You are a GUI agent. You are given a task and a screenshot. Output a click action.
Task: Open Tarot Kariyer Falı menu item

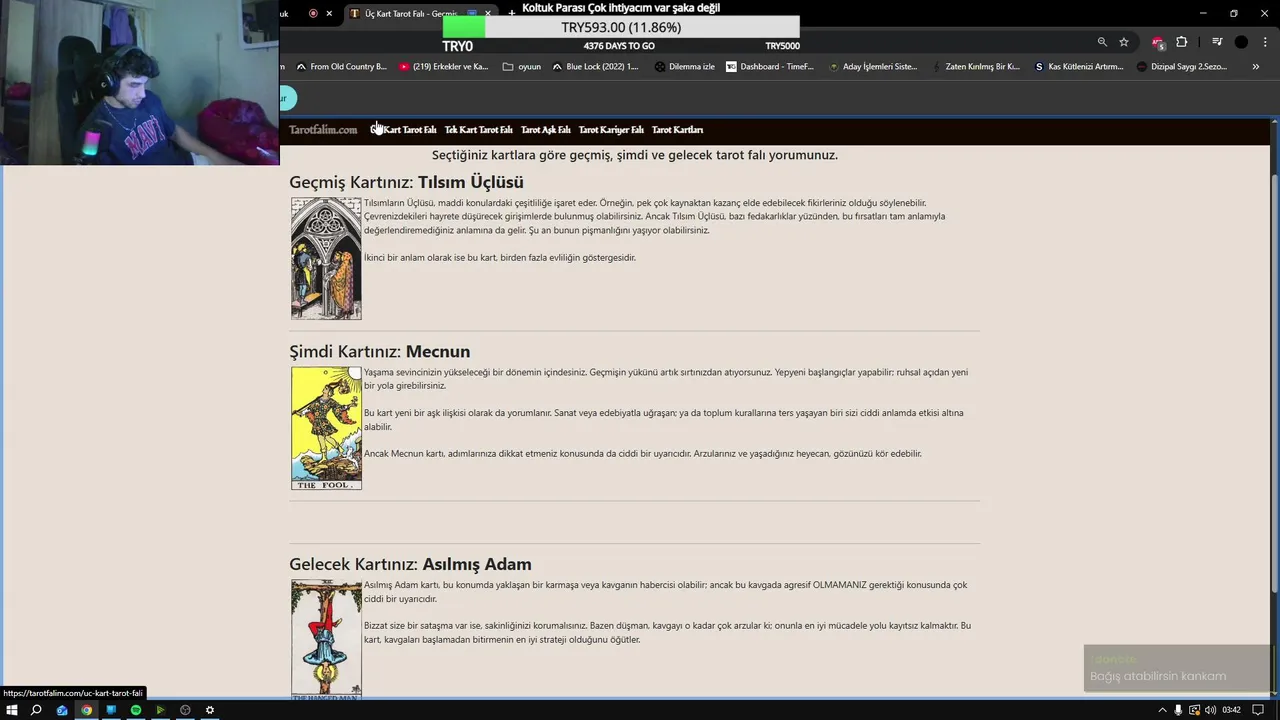611,130
